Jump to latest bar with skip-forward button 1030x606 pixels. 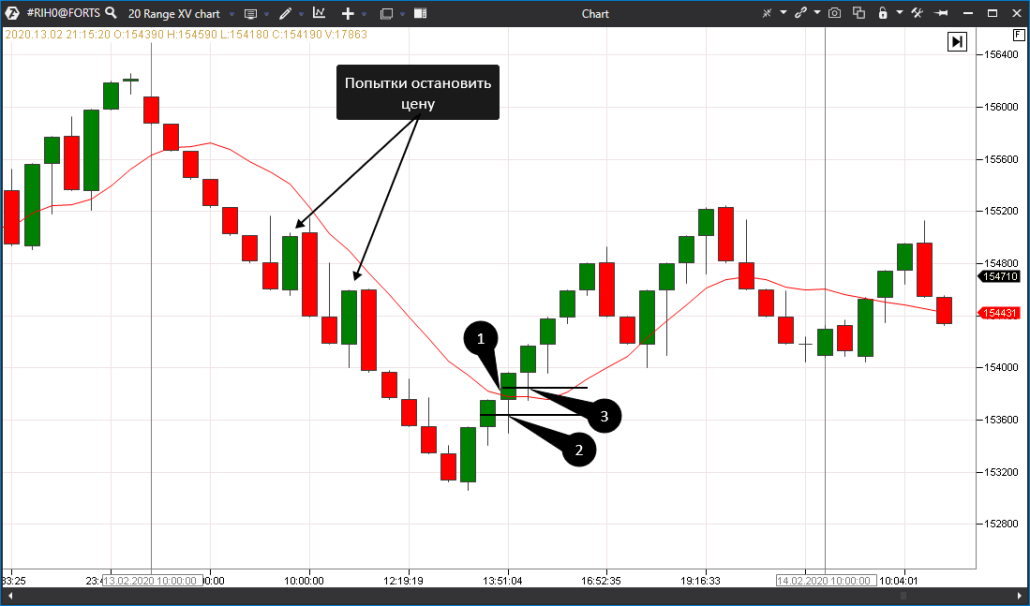point(957,42)
